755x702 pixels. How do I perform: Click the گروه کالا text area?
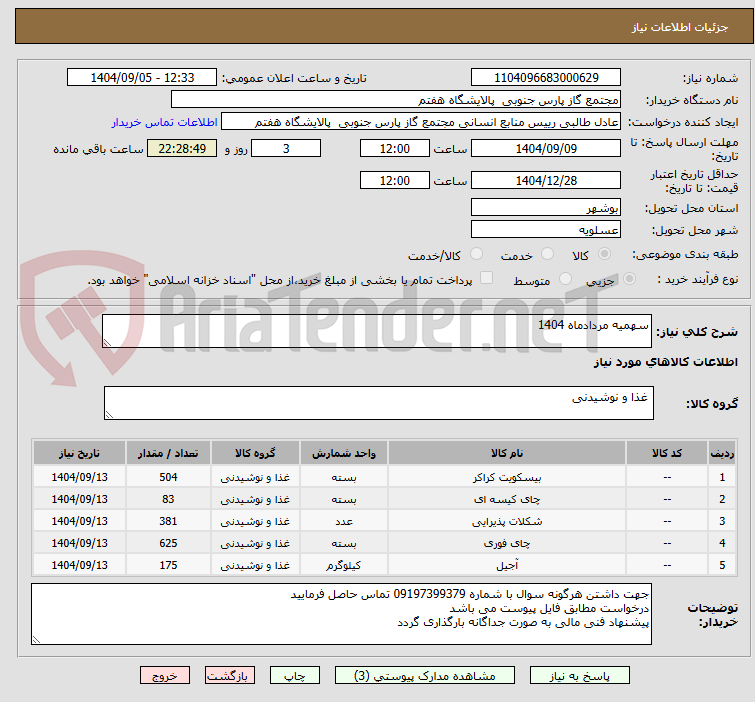point(378,403)
